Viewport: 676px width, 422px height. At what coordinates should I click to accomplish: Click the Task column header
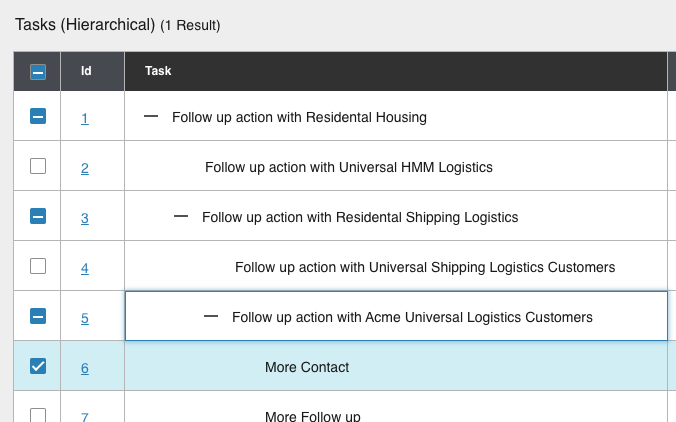pyautogui.click(x=158, y=72)
